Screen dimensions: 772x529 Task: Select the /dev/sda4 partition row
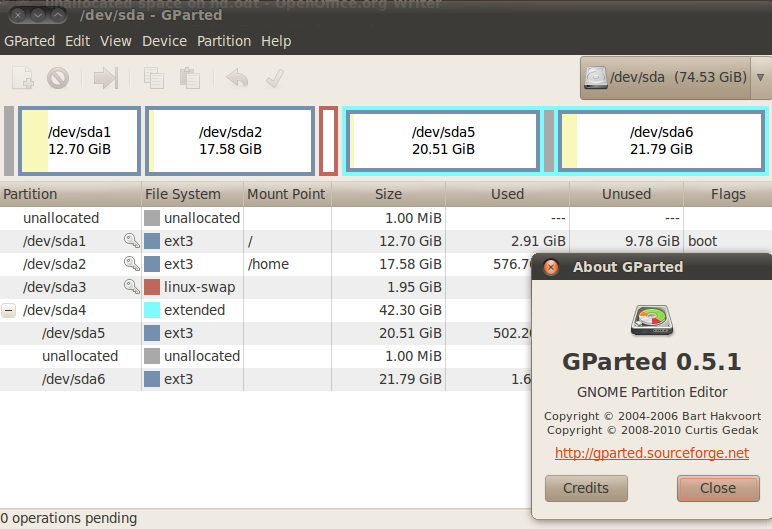tap(266, 310)
